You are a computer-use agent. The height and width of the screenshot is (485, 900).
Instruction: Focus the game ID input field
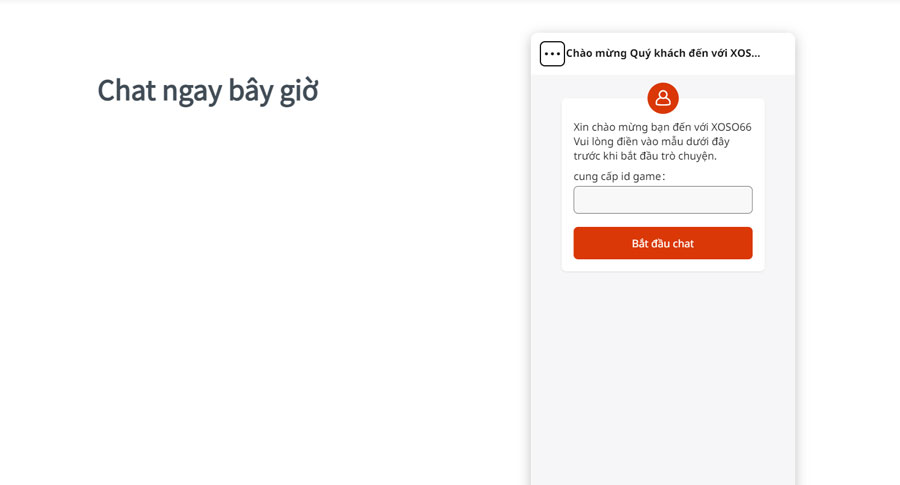pos(663,200)
